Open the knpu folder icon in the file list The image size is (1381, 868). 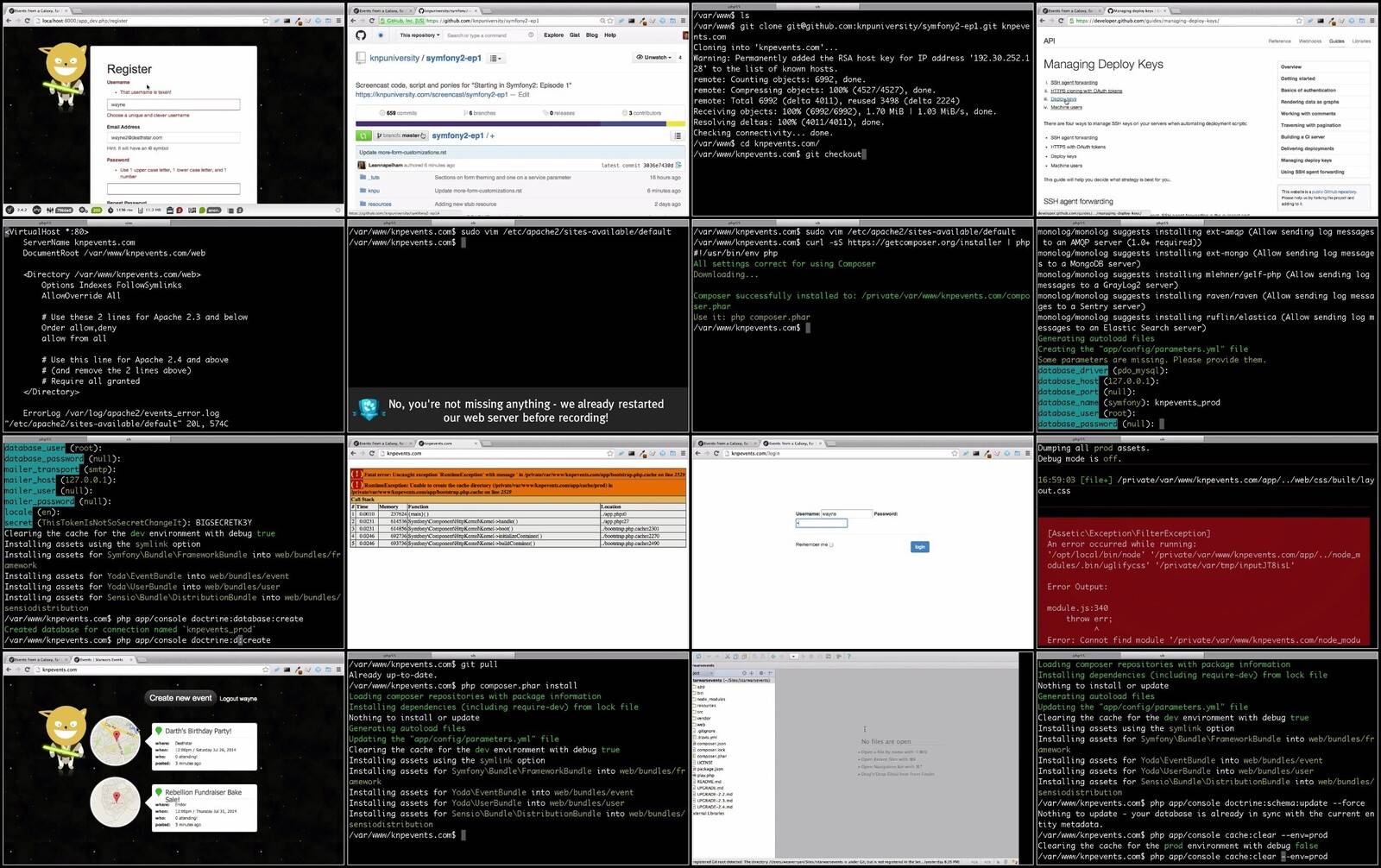(x=363, y=191)
